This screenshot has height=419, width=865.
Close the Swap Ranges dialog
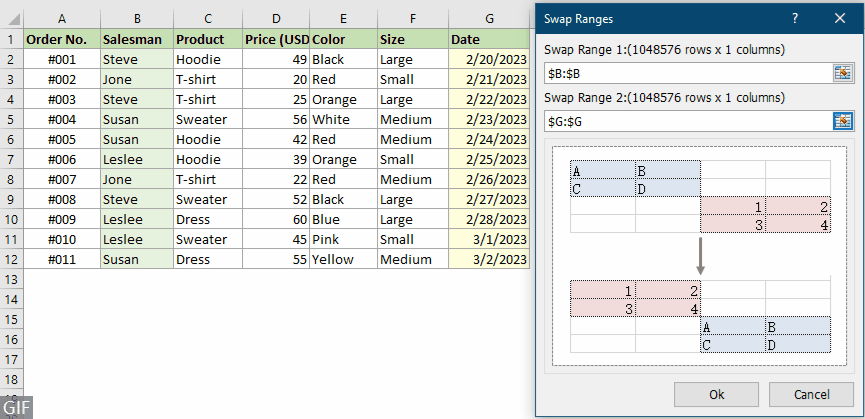tap(839, 18)
